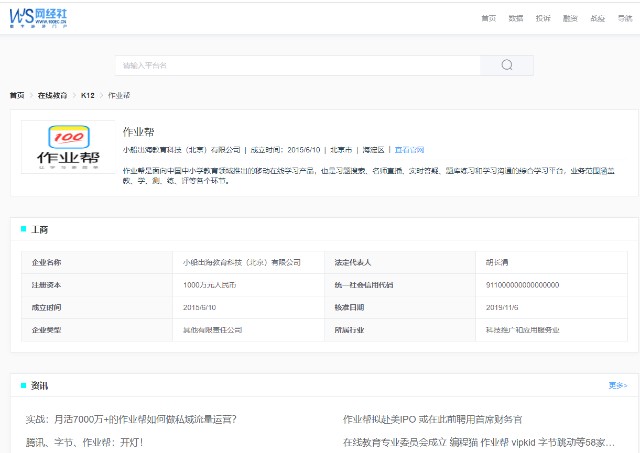This screenshot has width=640, height=453.
Task: Click 海淀区 in the company info line
Action: (x=373, y=150)
